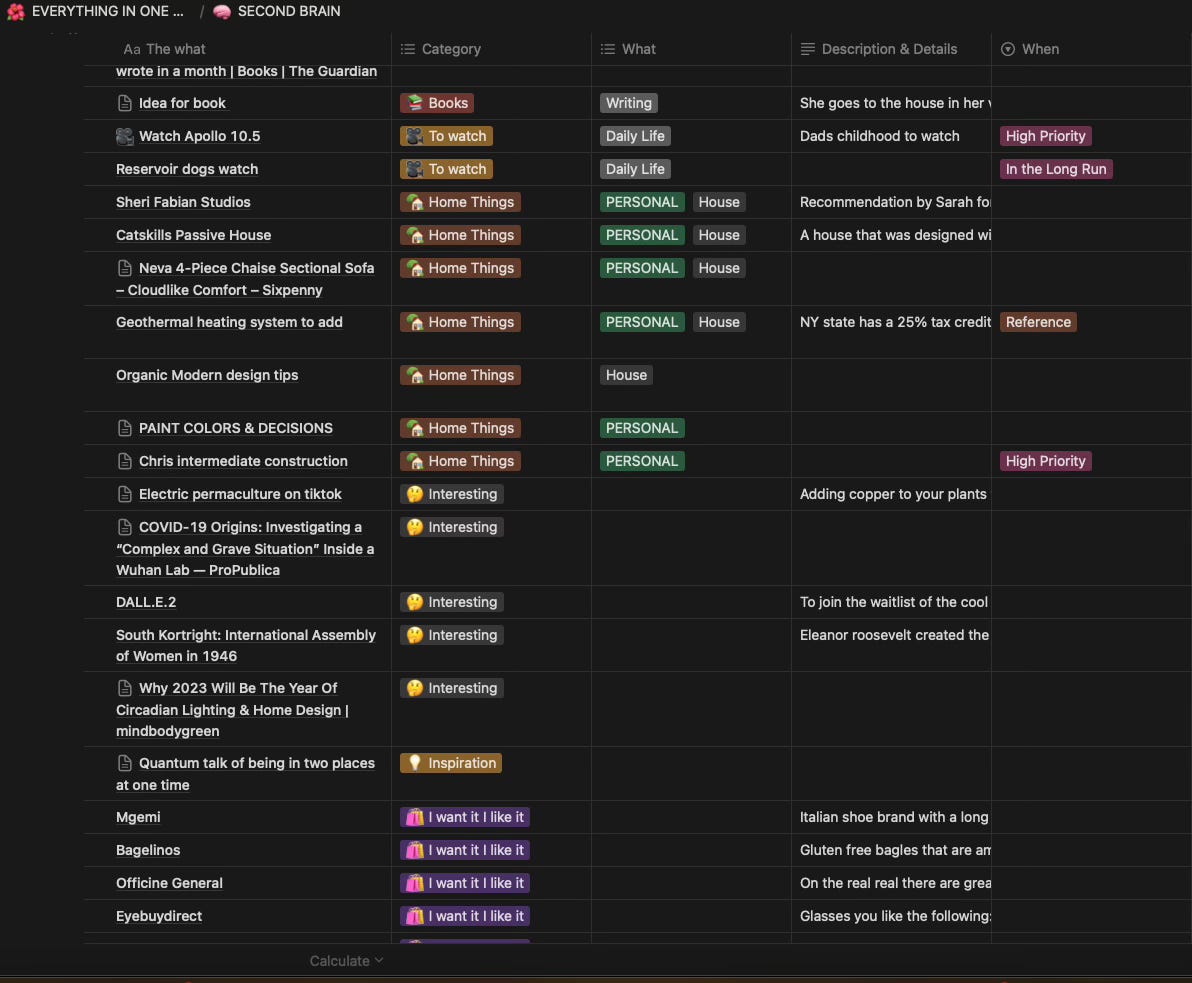Click 'Dads childhood to watch' description cell
The width and height of the screenshot is (1192, 983).
point(891,136)
